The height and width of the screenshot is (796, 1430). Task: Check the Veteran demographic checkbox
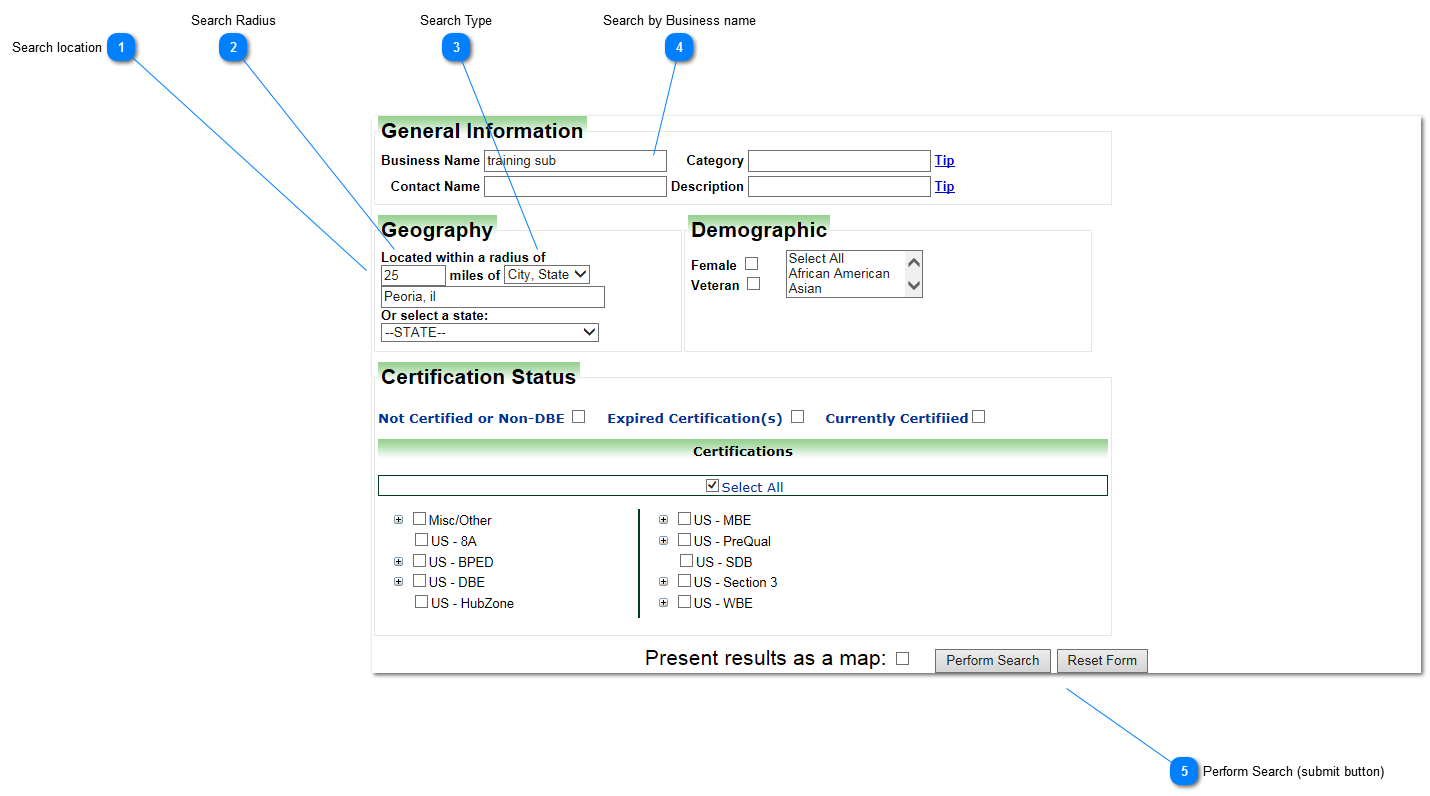click(x=754, y=284)
